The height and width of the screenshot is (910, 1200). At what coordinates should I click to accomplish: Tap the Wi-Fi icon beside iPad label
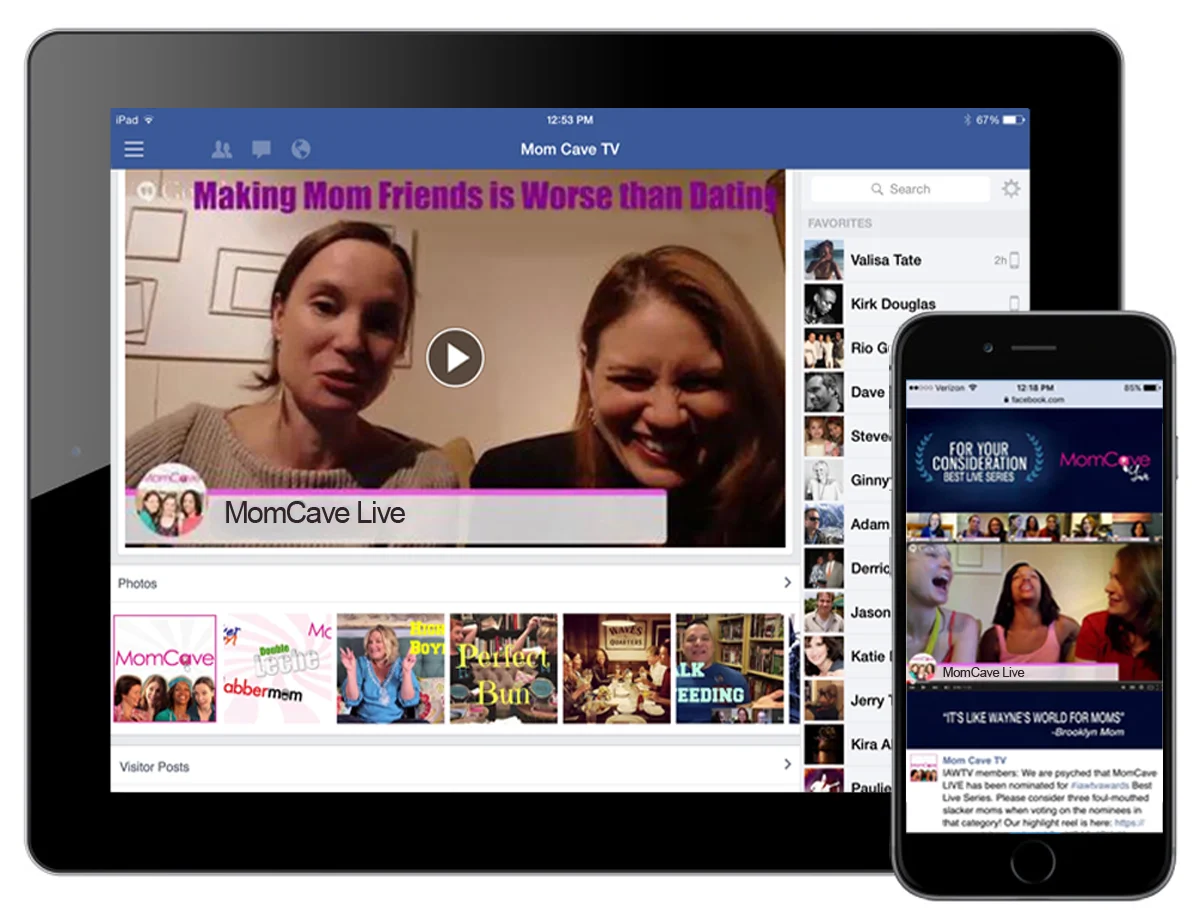click(x=149, y=120)
